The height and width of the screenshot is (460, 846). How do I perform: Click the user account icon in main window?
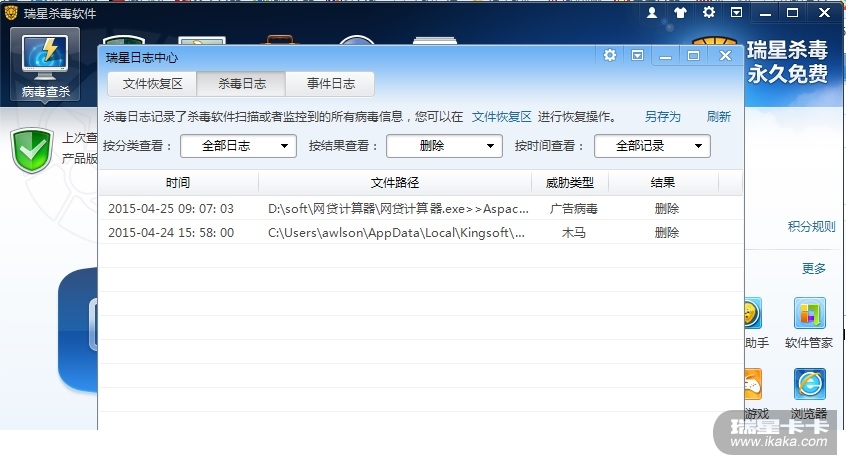pyautogui.click(x=652, y=12)
